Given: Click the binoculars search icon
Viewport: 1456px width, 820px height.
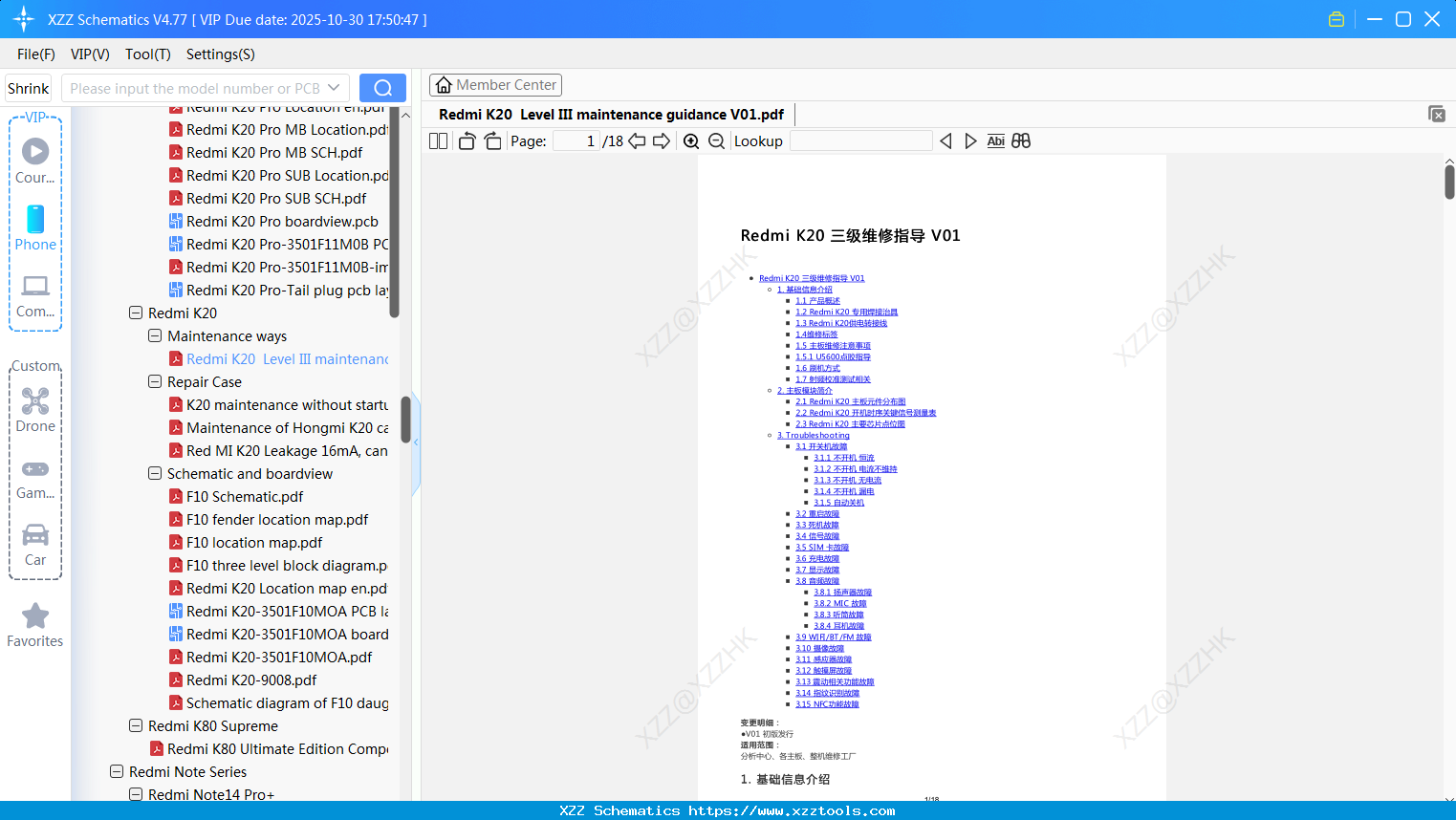Looking at the screenshot, I should pos(1021,141).
